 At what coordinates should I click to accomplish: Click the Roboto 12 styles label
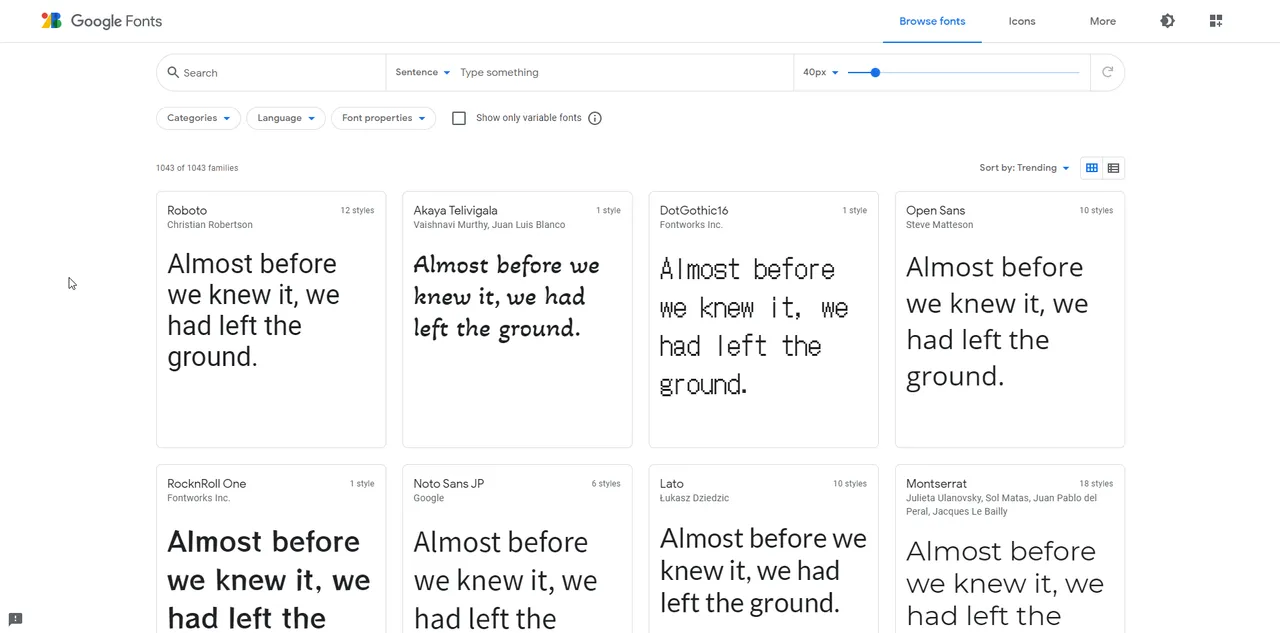357,211
